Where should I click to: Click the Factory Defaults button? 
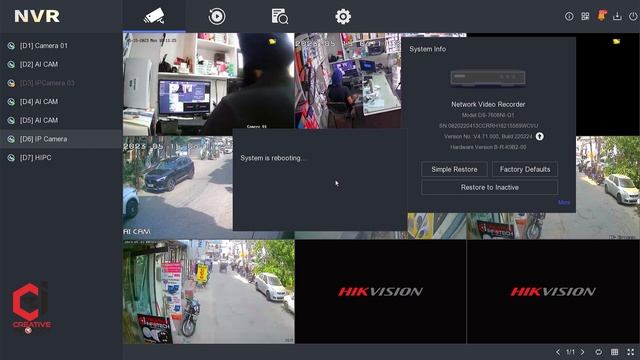point(525,169)
